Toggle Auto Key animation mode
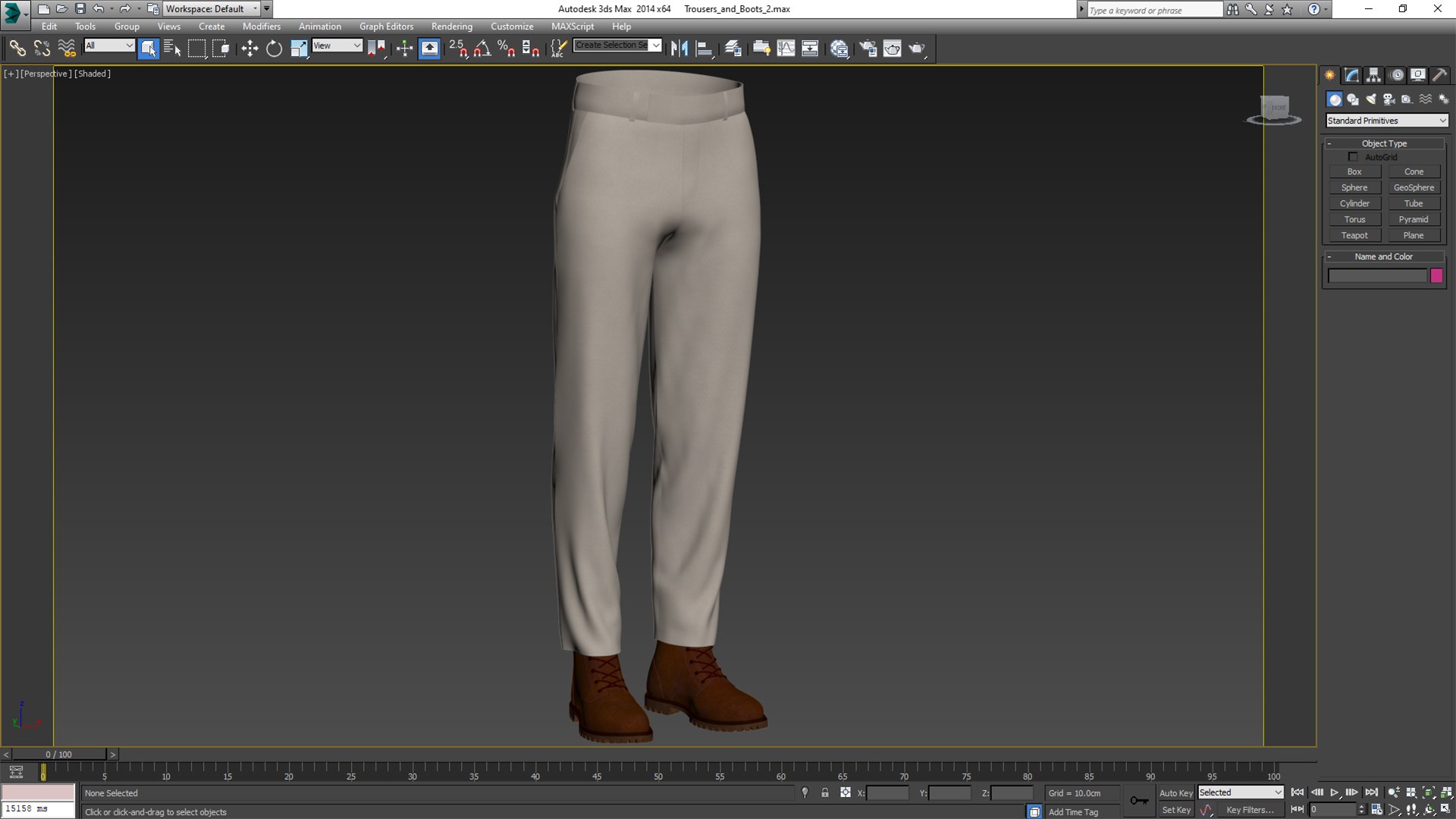 point(1175,792)
